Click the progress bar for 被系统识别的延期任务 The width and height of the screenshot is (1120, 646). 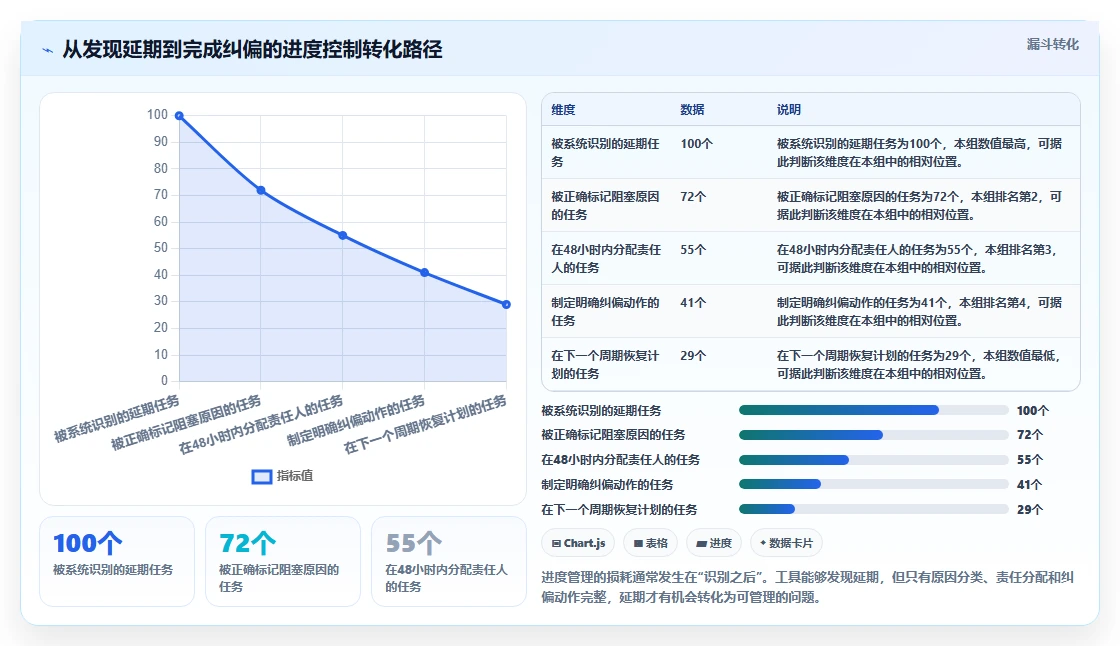click(874, 410)
